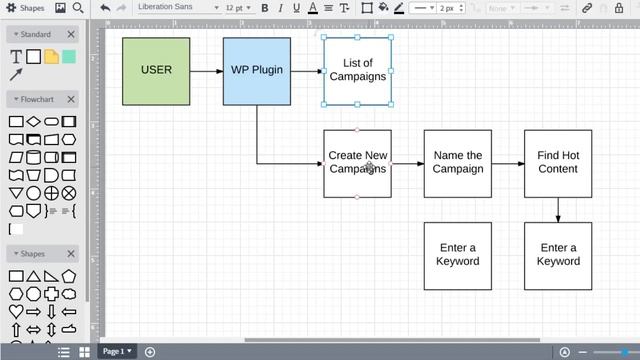Open the 12 pt font size dropdown

click(238, 8)
